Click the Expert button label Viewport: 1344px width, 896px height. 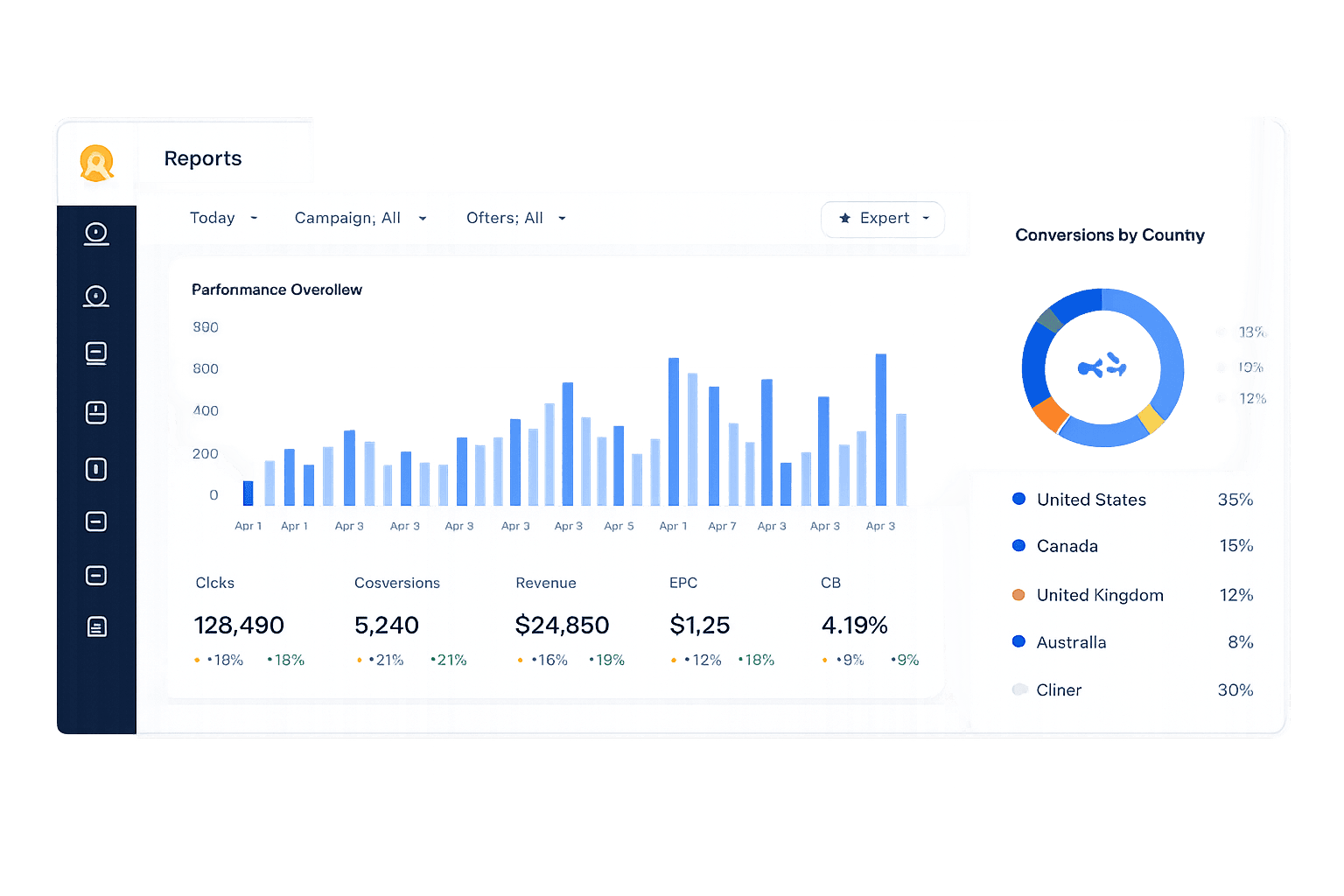885,218
